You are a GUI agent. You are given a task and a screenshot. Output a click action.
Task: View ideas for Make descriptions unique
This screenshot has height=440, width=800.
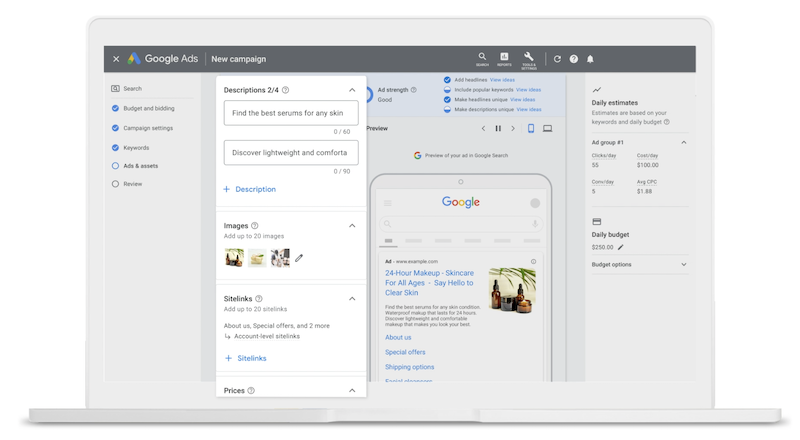click(529, 109)
